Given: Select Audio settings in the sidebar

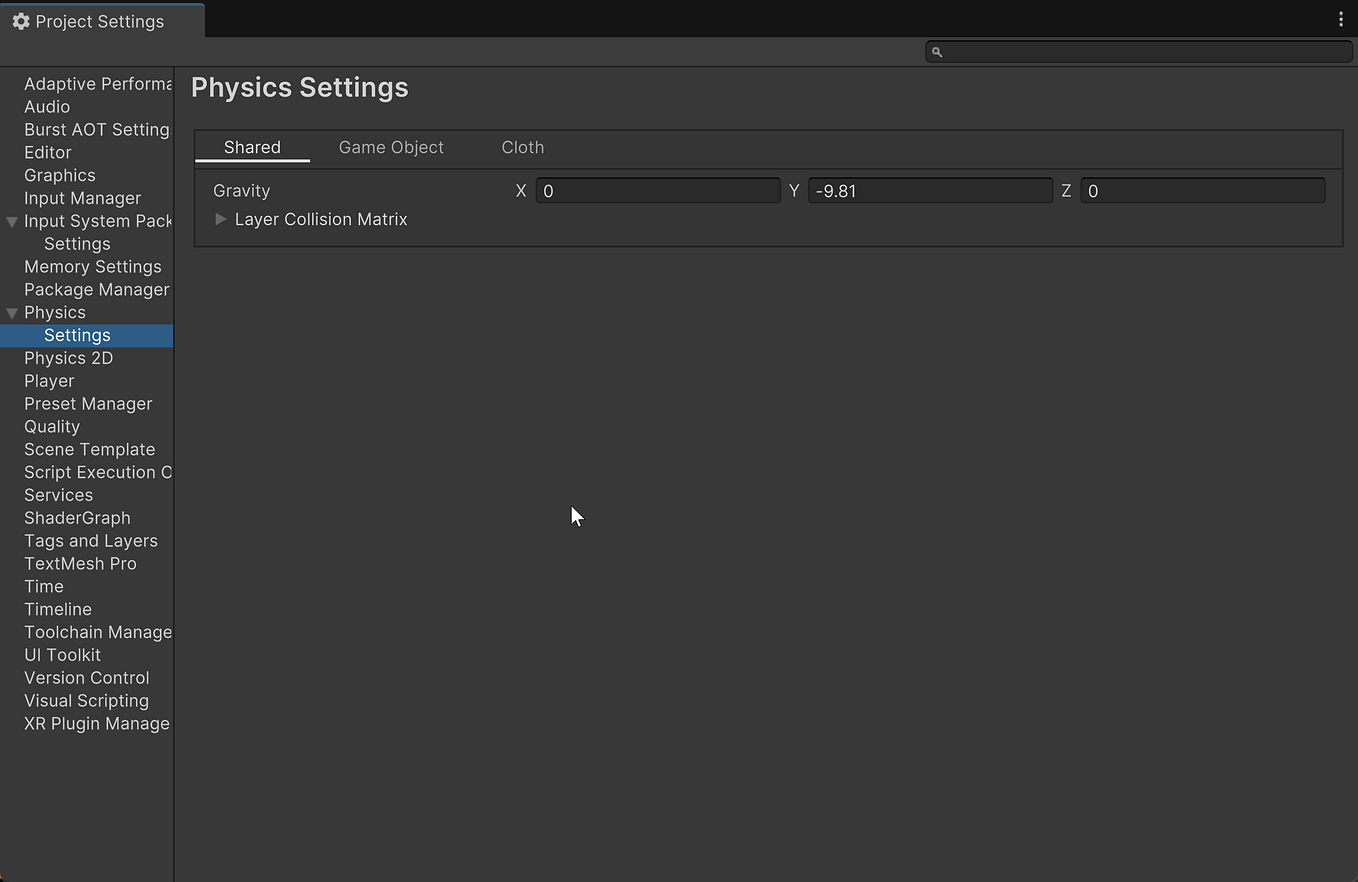Looking at the screenshot, I should pos(47,106).
